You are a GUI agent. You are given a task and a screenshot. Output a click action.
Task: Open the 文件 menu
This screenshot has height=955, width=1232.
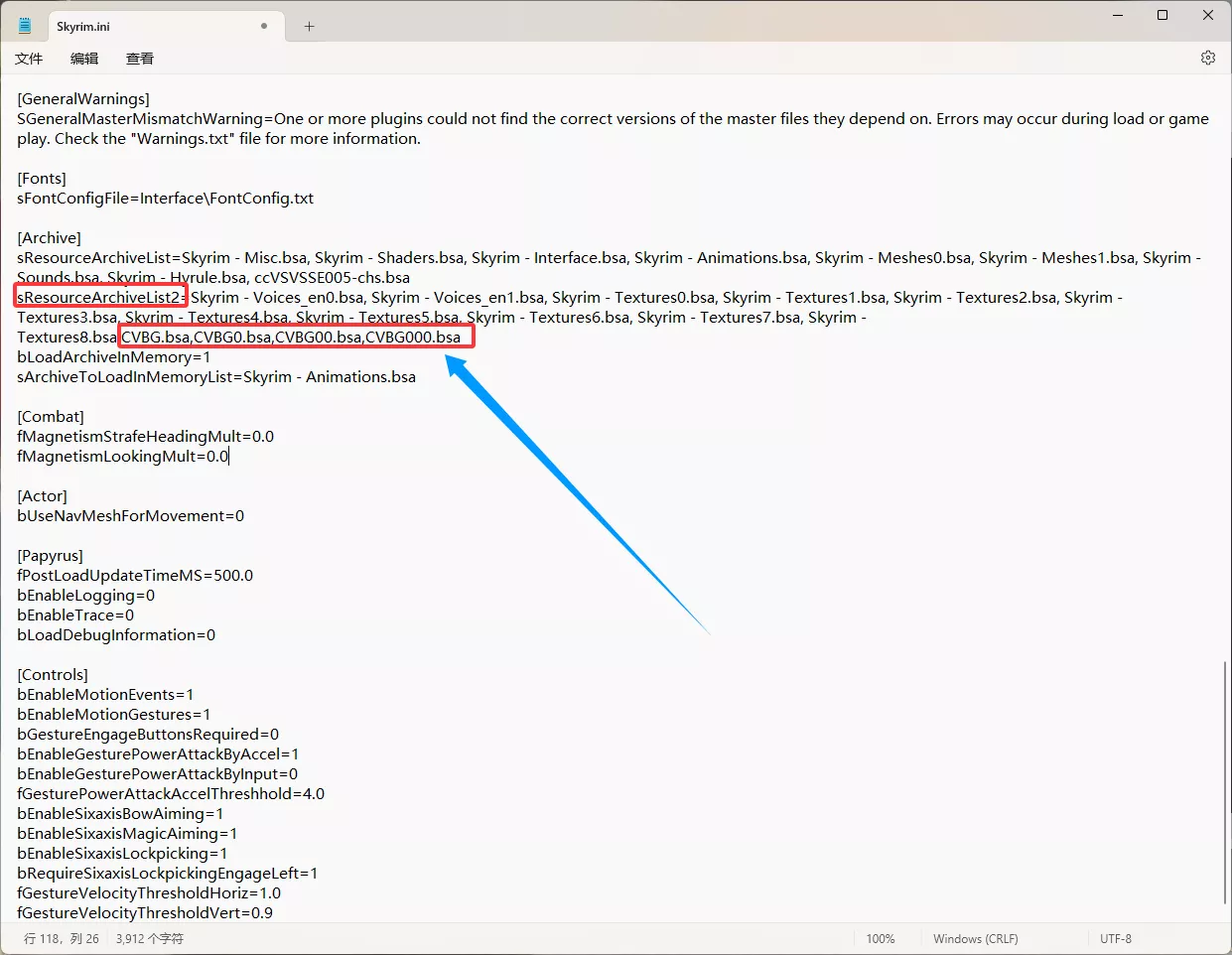[x=29, y=59]
